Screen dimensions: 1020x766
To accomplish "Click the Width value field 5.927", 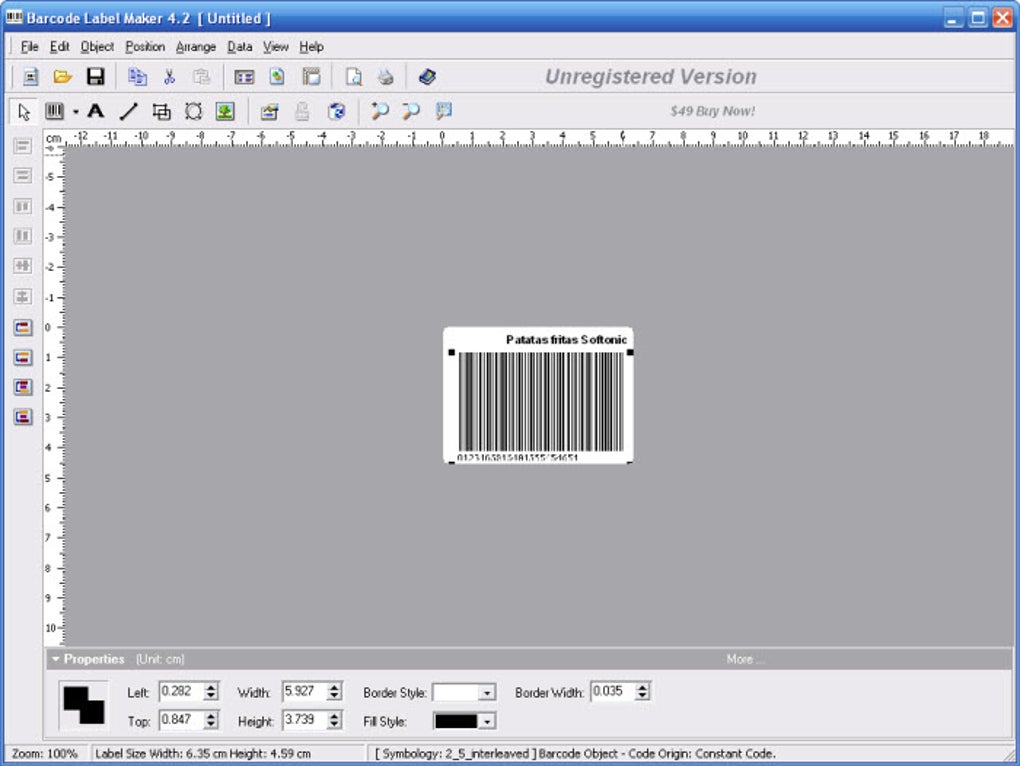I will (304, 691).
